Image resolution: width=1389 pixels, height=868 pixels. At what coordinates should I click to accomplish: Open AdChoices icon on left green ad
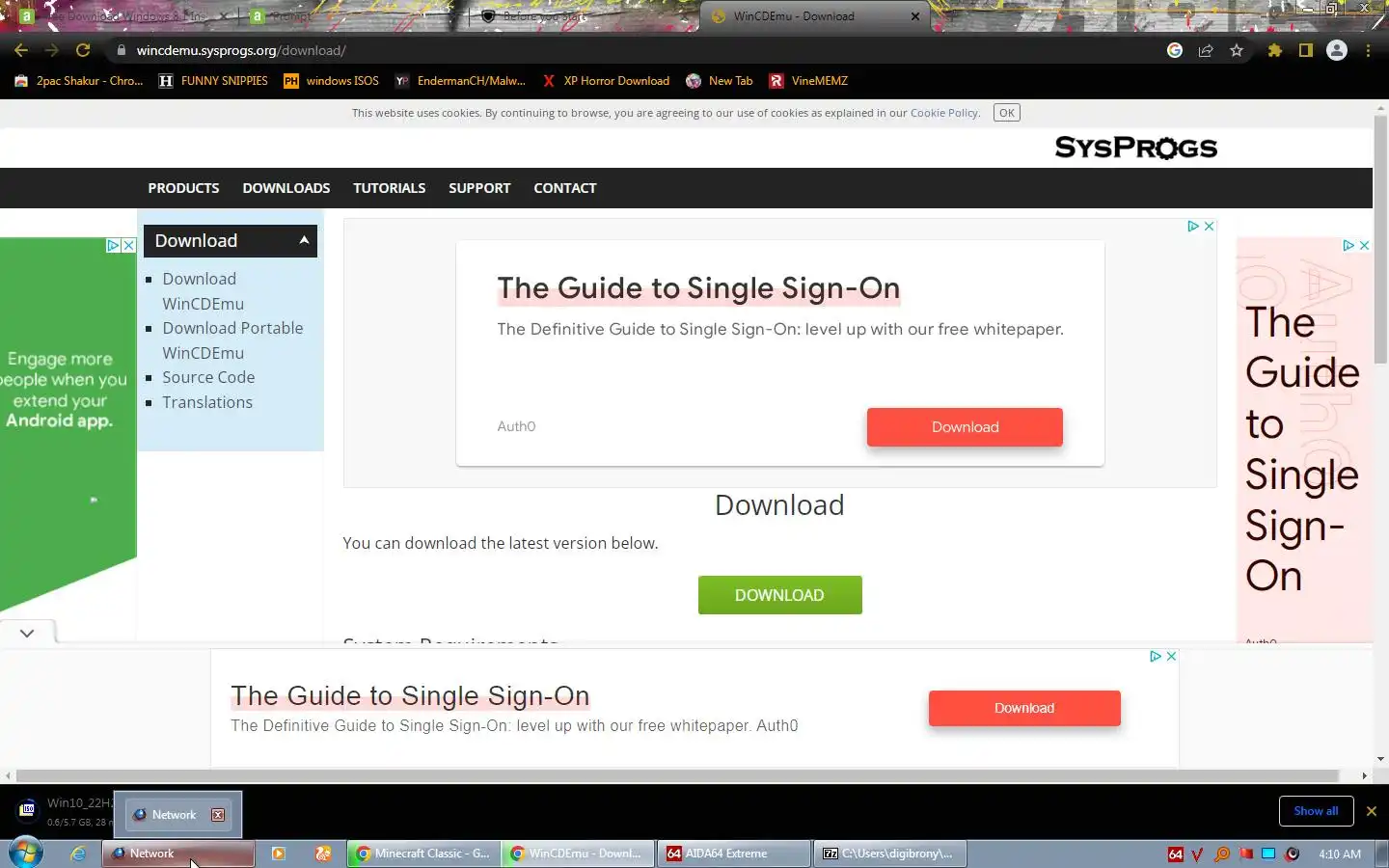click(x=113, y=245)
